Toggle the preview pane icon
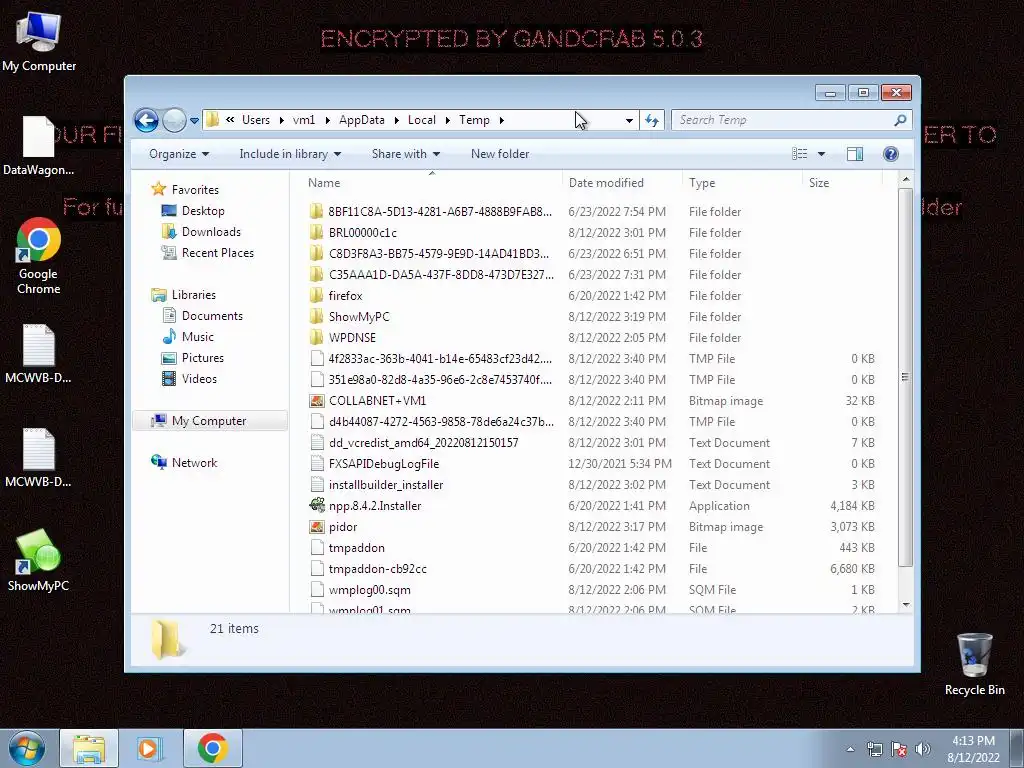The width and height of the screenshot is (1024, 768). 855,154
